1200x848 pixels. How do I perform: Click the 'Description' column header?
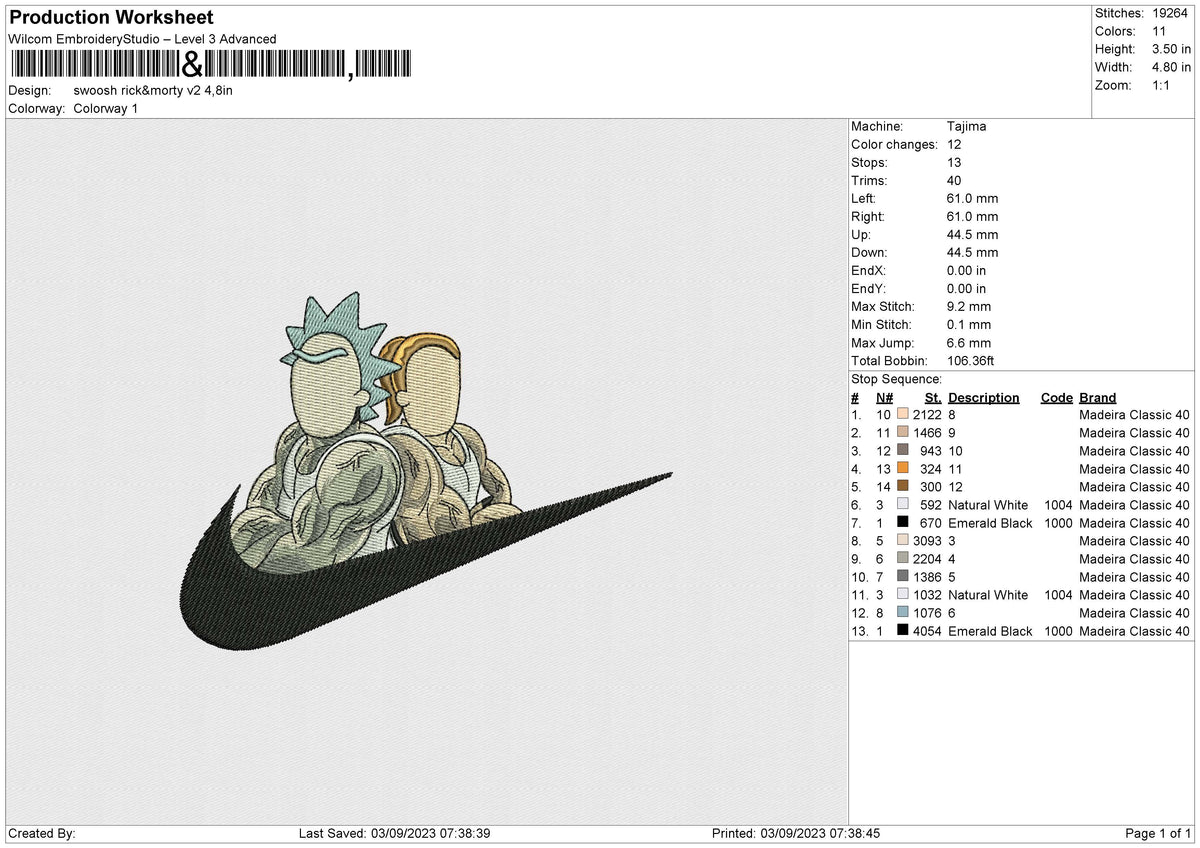tap(984, 397)
